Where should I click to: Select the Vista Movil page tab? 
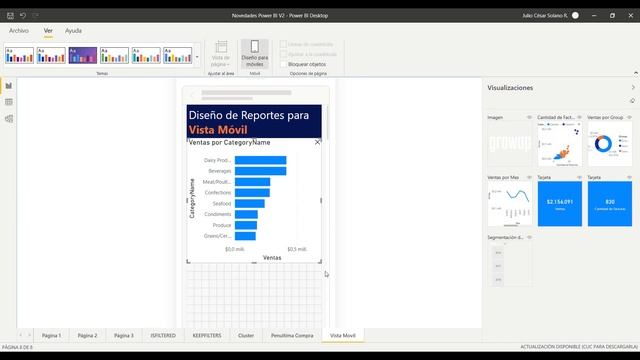point(342,336)
